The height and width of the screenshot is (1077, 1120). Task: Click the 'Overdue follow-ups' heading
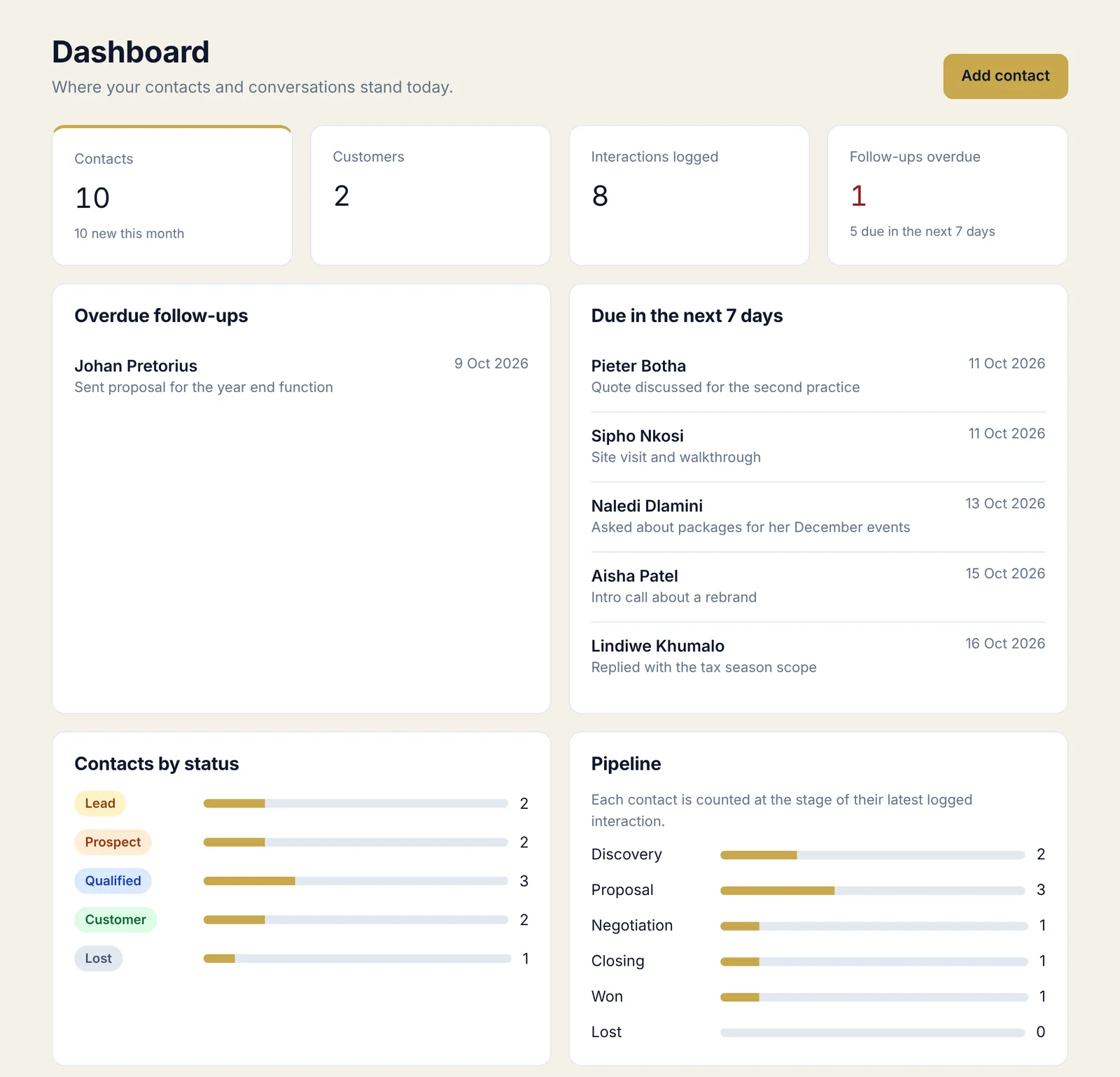pos(161,316)
